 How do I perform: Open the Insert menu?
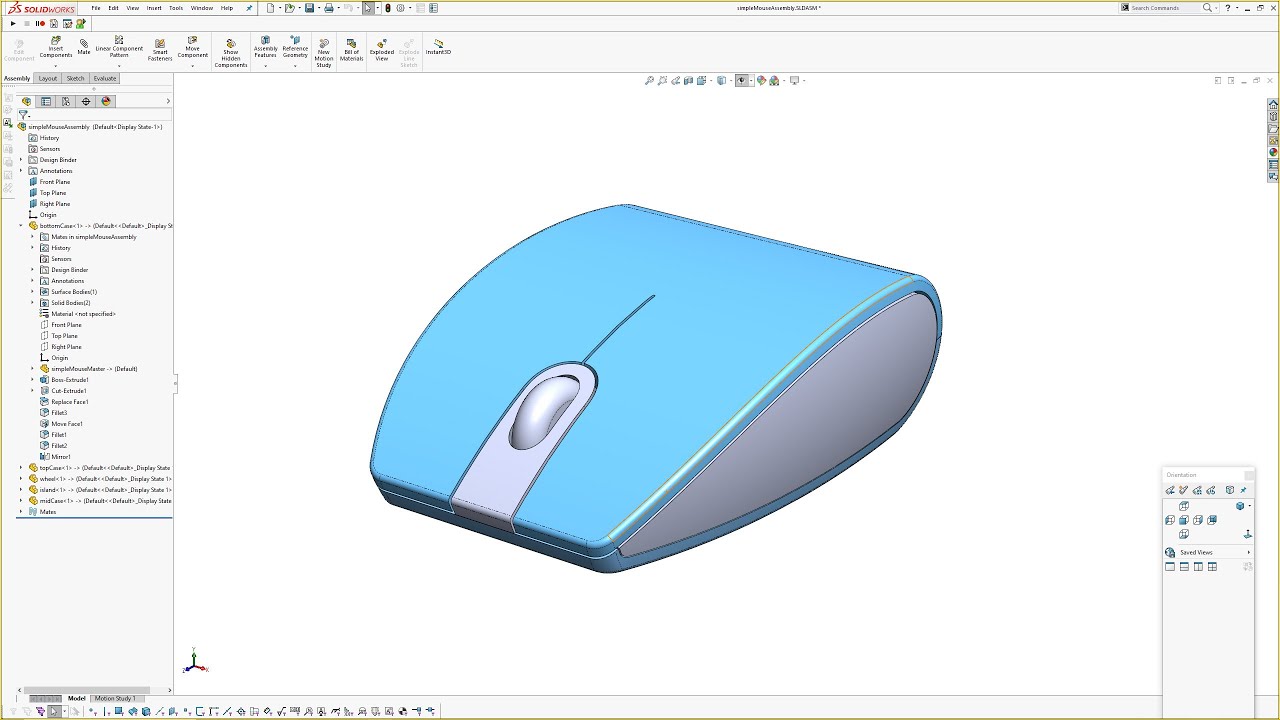click(x=154, y=8)
